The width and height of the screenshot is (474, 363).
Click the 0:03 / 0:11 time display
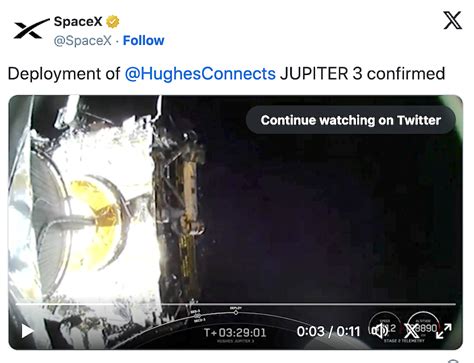pyautogui.click(x=328, y=331)
